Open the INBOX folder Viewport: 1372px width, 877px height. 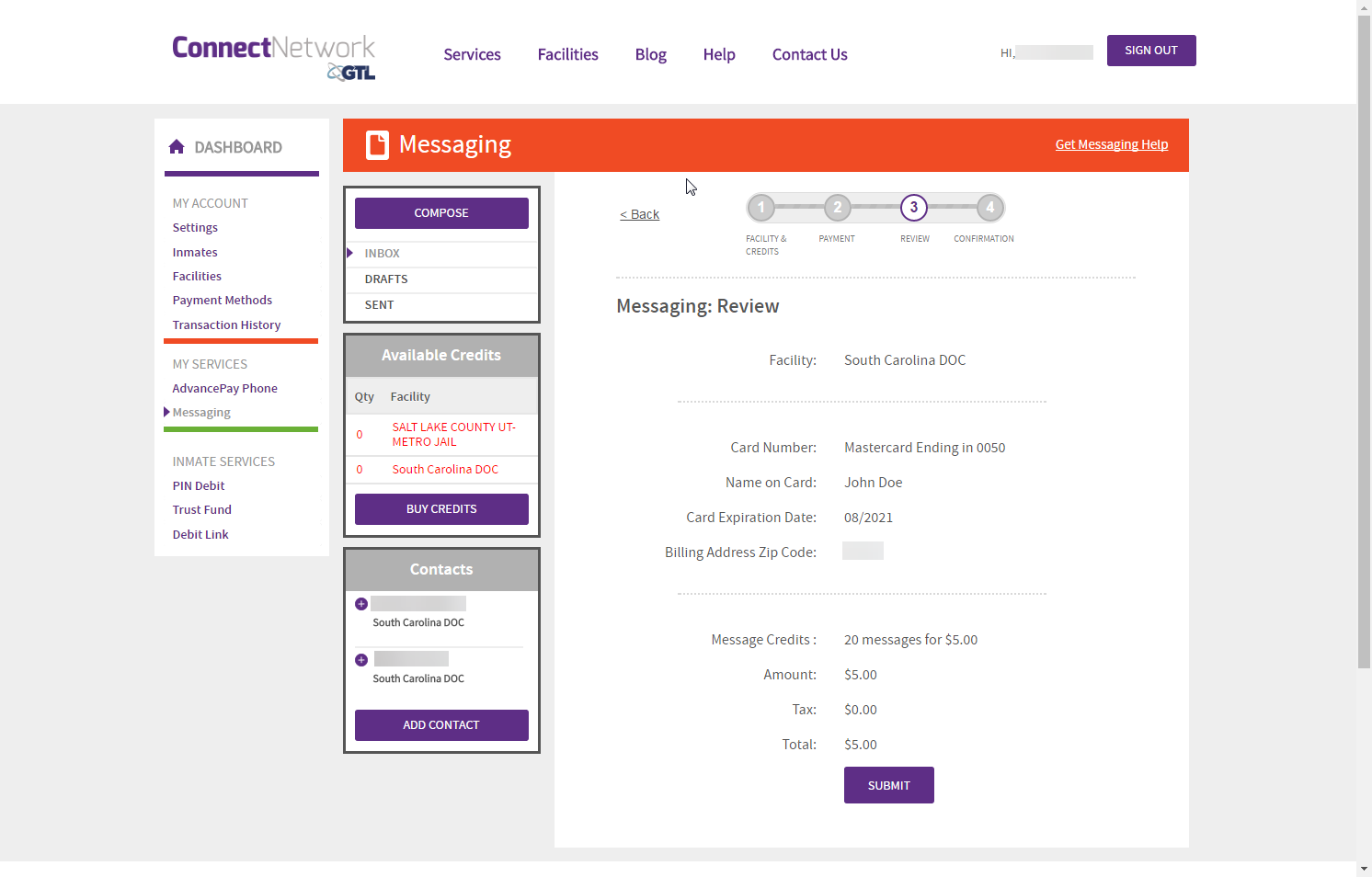tap(441, 254)
